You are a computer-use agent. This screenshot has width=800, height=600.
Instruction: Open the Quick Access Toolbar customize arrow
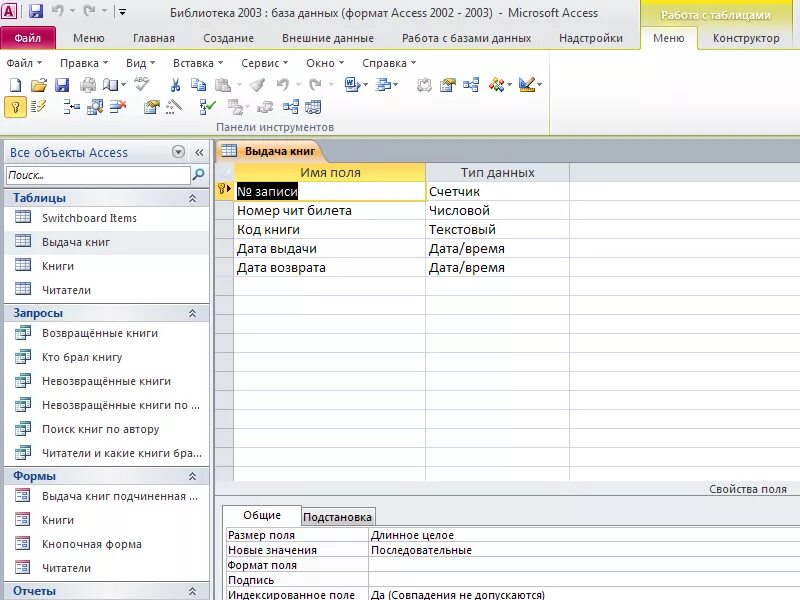pos(122,12)
